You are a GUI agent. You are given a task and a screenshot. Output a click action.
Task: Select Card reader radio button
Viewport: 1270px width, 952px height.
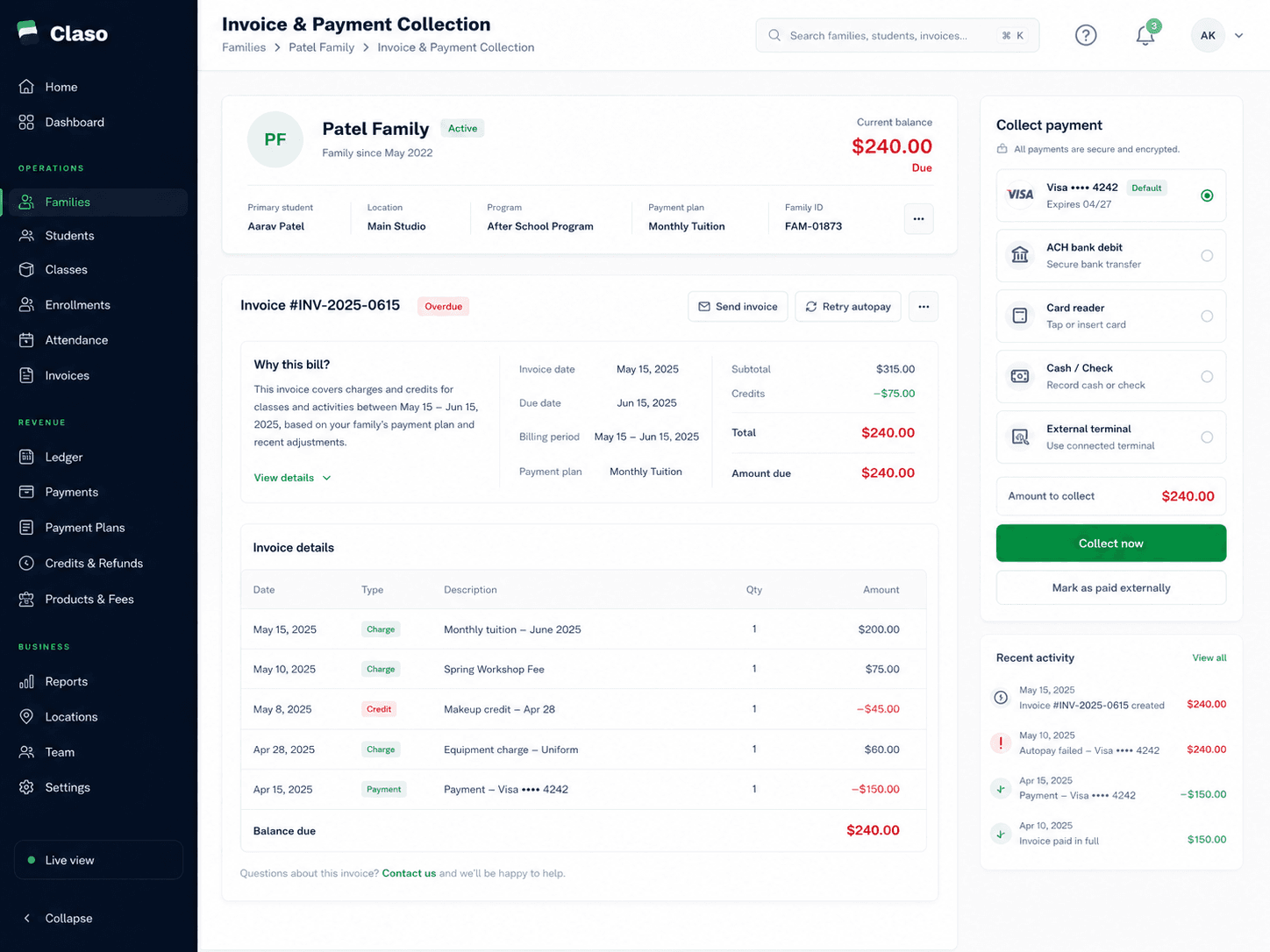(1207, 316)
